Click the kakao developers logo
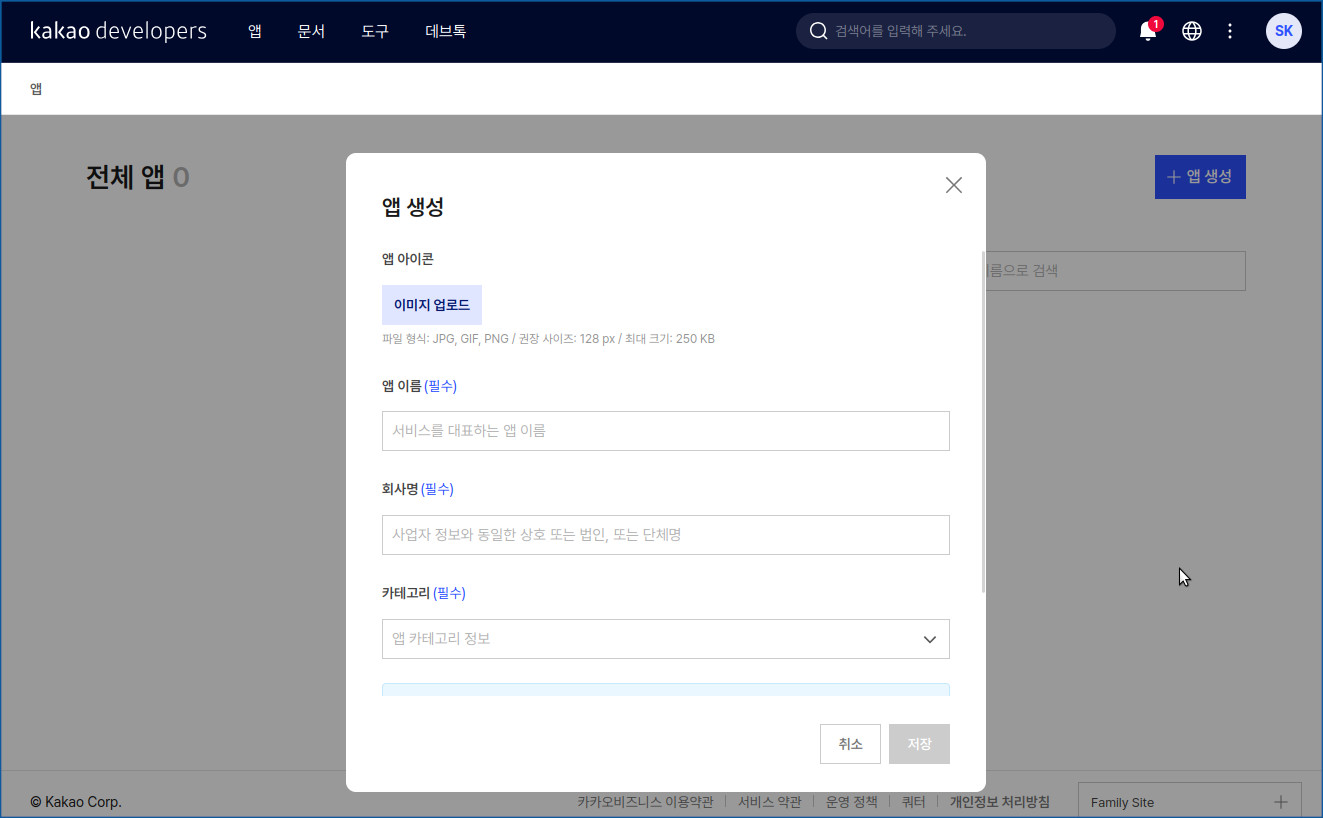 (118, 31)
